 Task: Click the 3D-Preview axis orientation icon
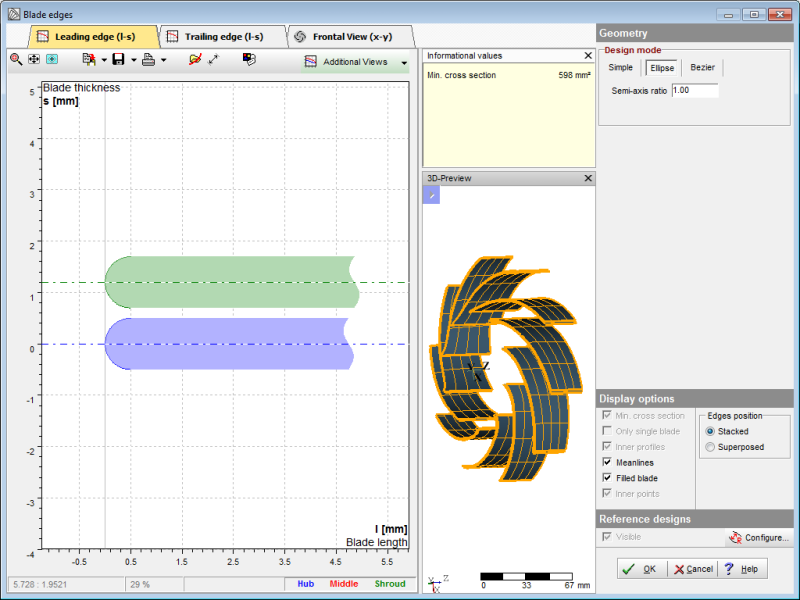tap(438, 584)
